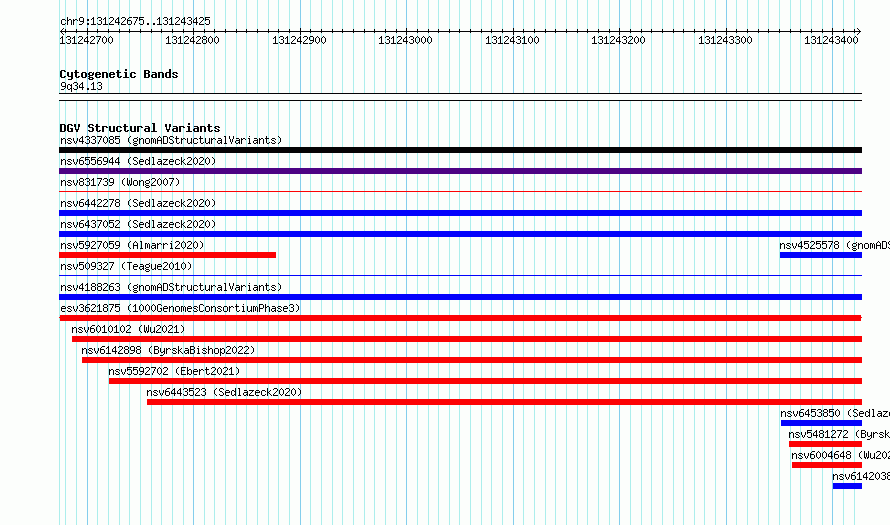Select the blue nsv4525578 variant bar
Screen dimensions: 890x525
tap(821, 255)
